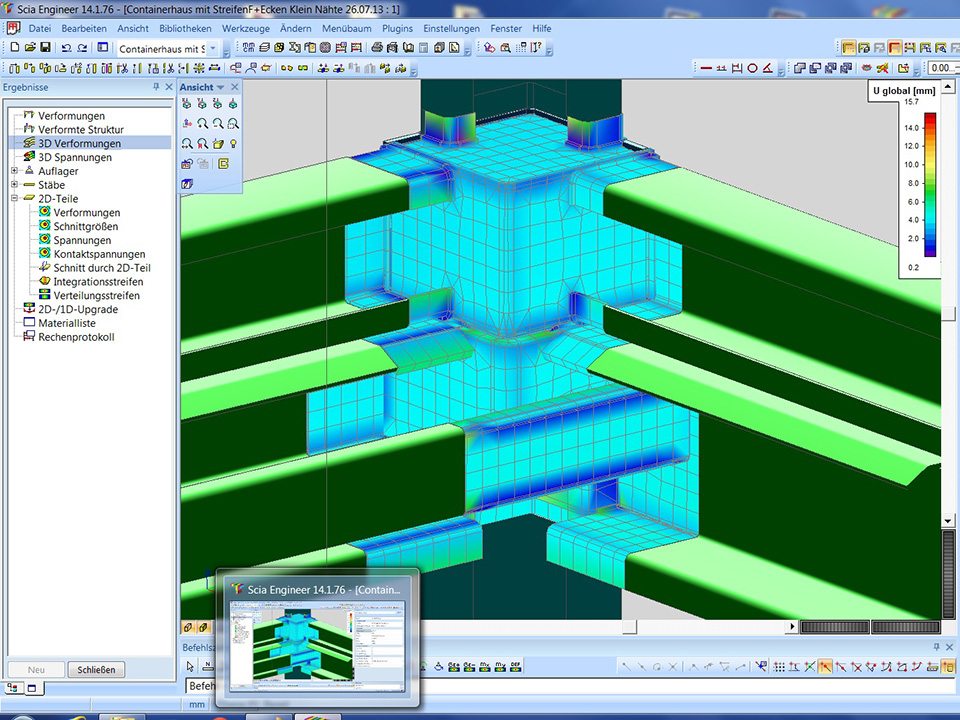The image size is (960, 720).
Task: Click the Scia Engineer taskbar preview thumbnail
Action: click(x=318, y=645)
